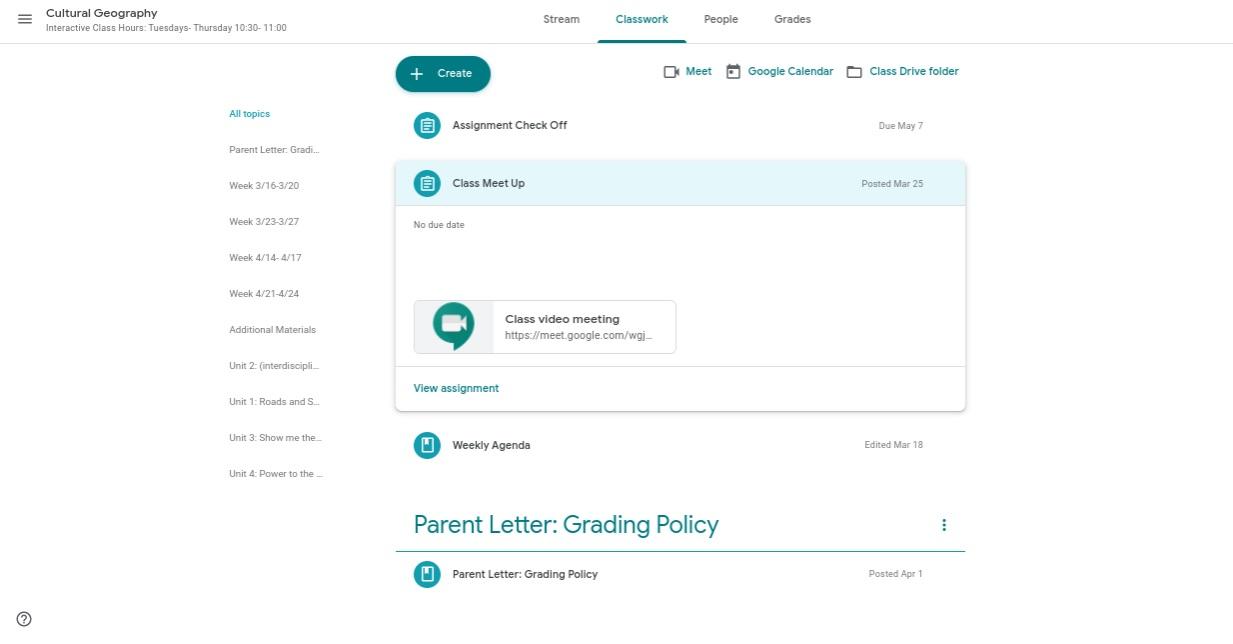Click the Assignment Check Off clipboard icon
Image resolution: width=1233 pixels, height=644 pixels.
[427, 126]
